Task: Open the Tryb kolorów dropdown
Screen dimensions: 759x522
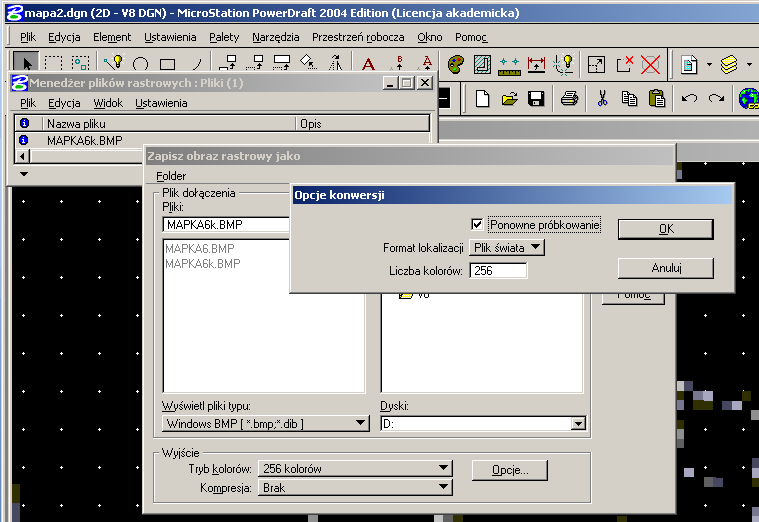Action: [x=355, y=468]
